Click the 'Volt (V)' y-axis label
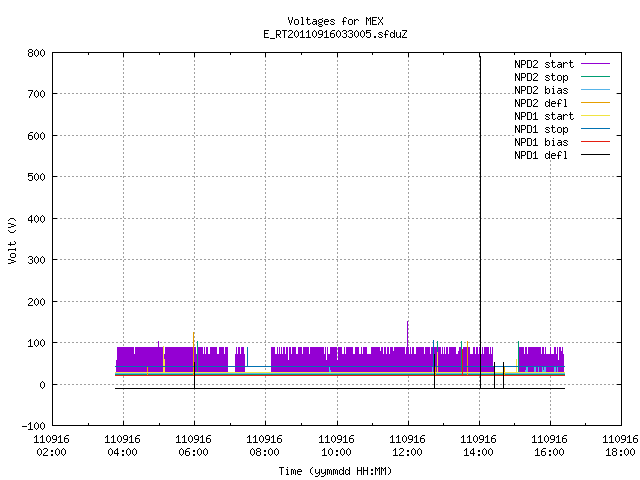 point(12,241)
